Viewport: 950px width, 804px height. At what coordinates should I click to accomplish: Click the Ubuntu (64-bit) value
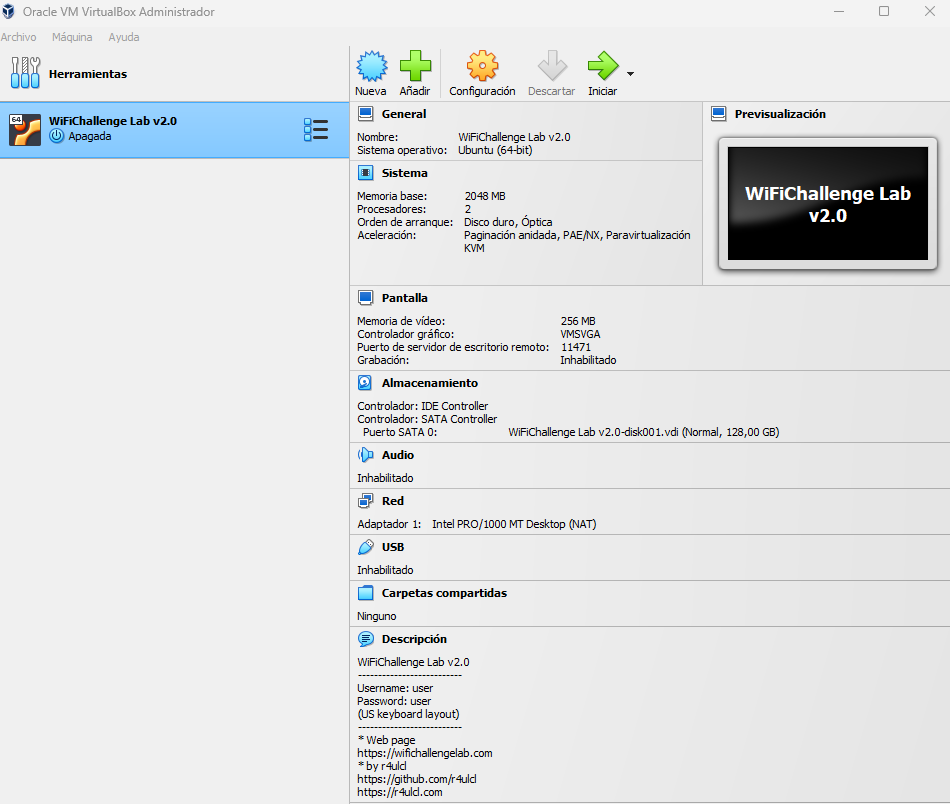(495, 150)
